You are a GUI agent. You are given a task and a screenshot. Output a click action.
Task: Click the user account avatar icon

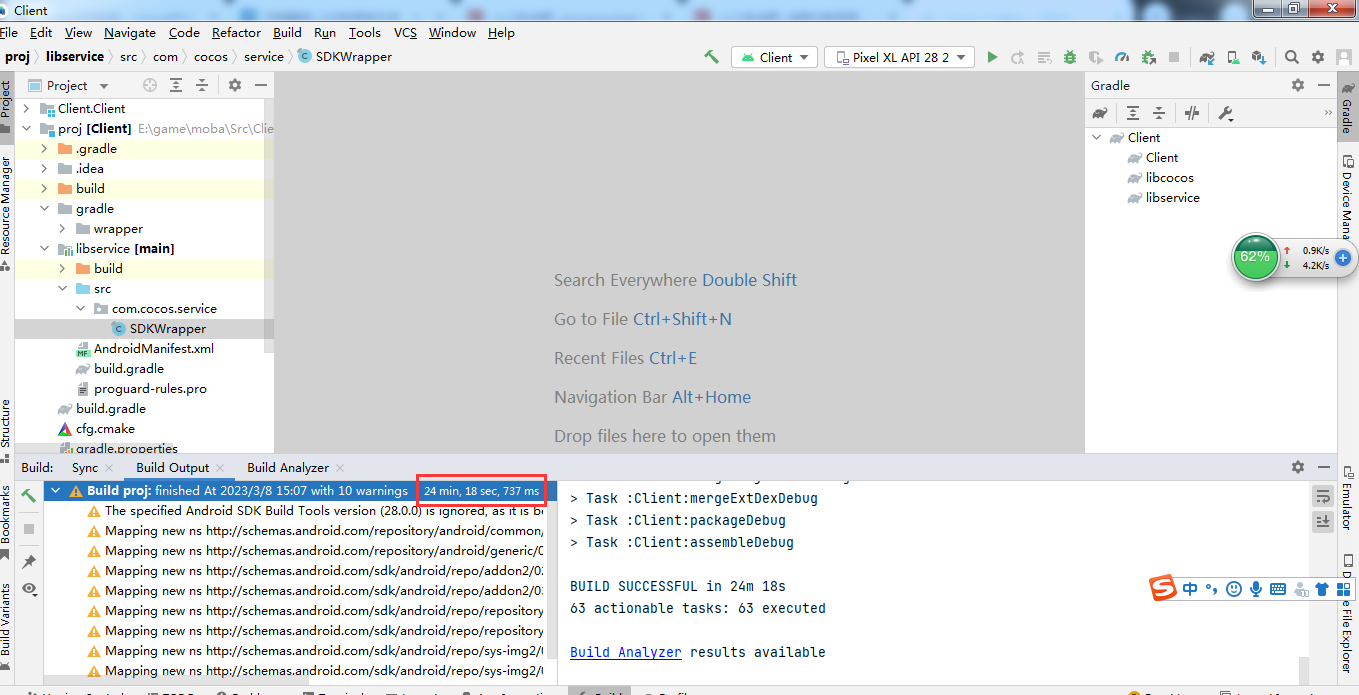1344,57
